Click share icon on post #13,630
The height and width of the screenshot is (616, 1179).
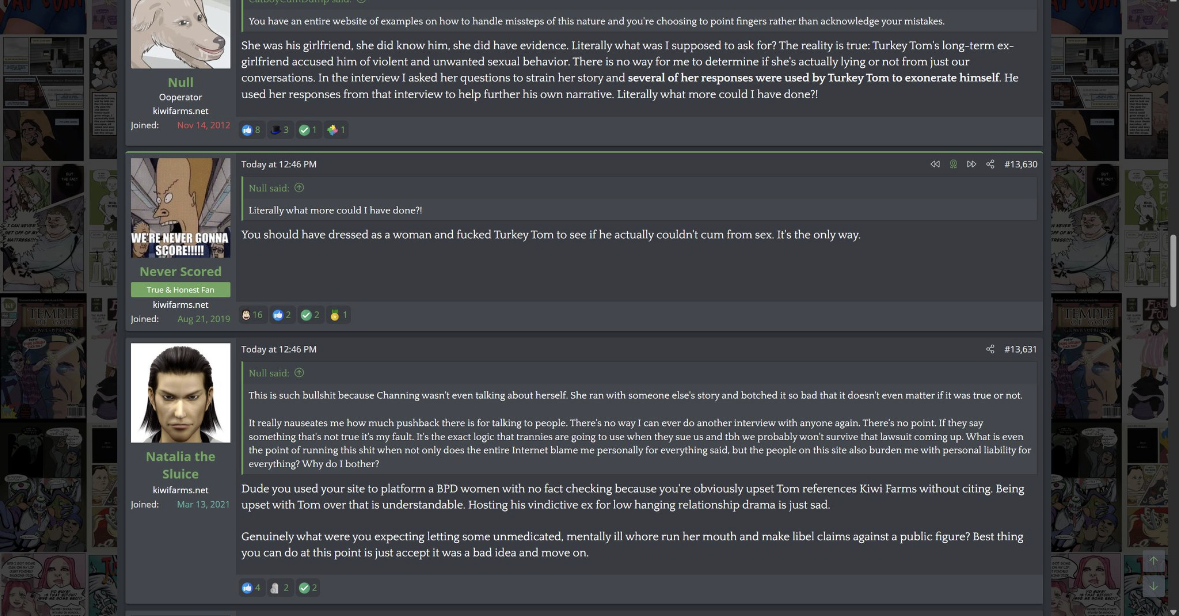990,164
